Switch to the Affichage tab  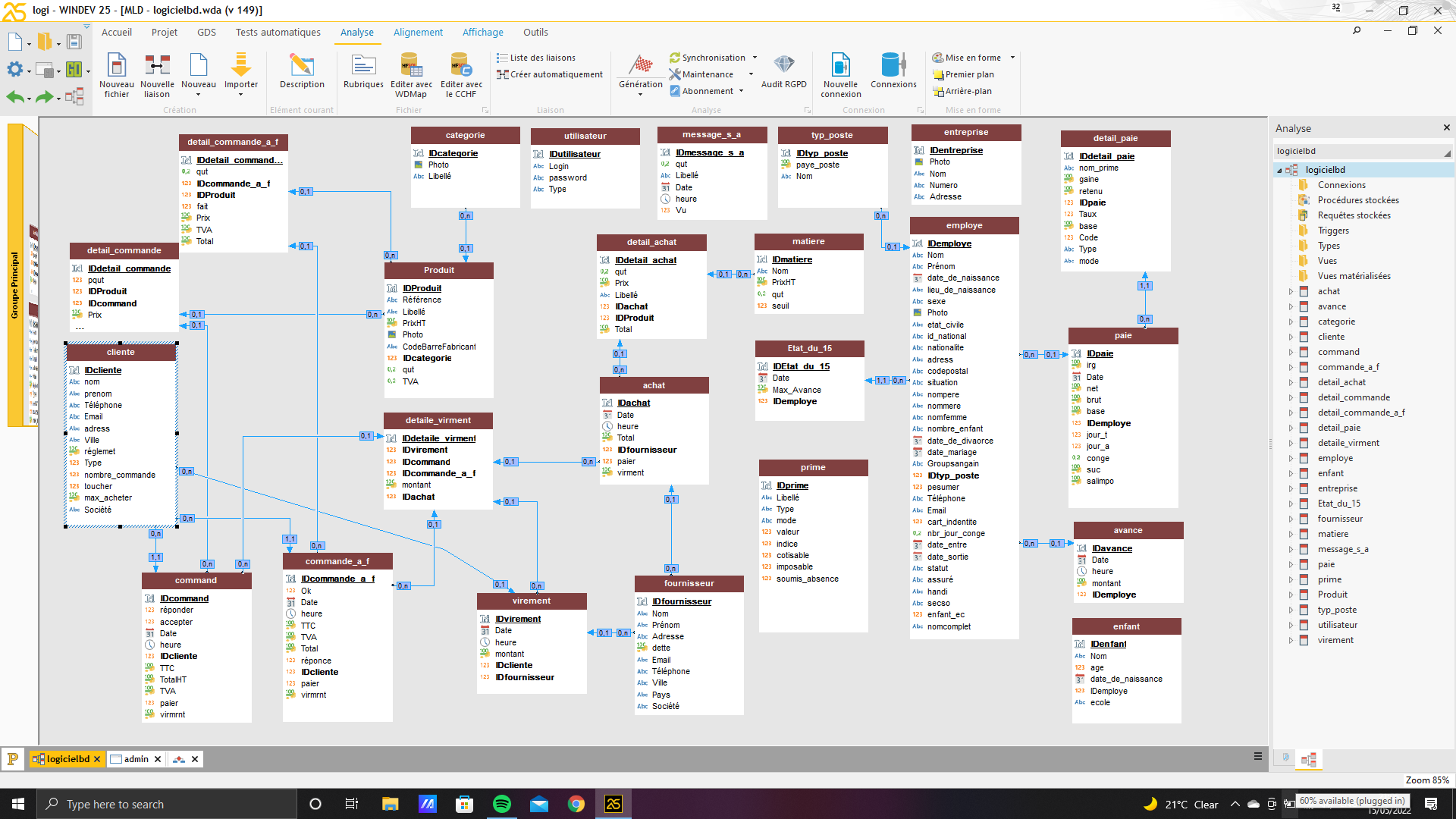tap(483, 32)
